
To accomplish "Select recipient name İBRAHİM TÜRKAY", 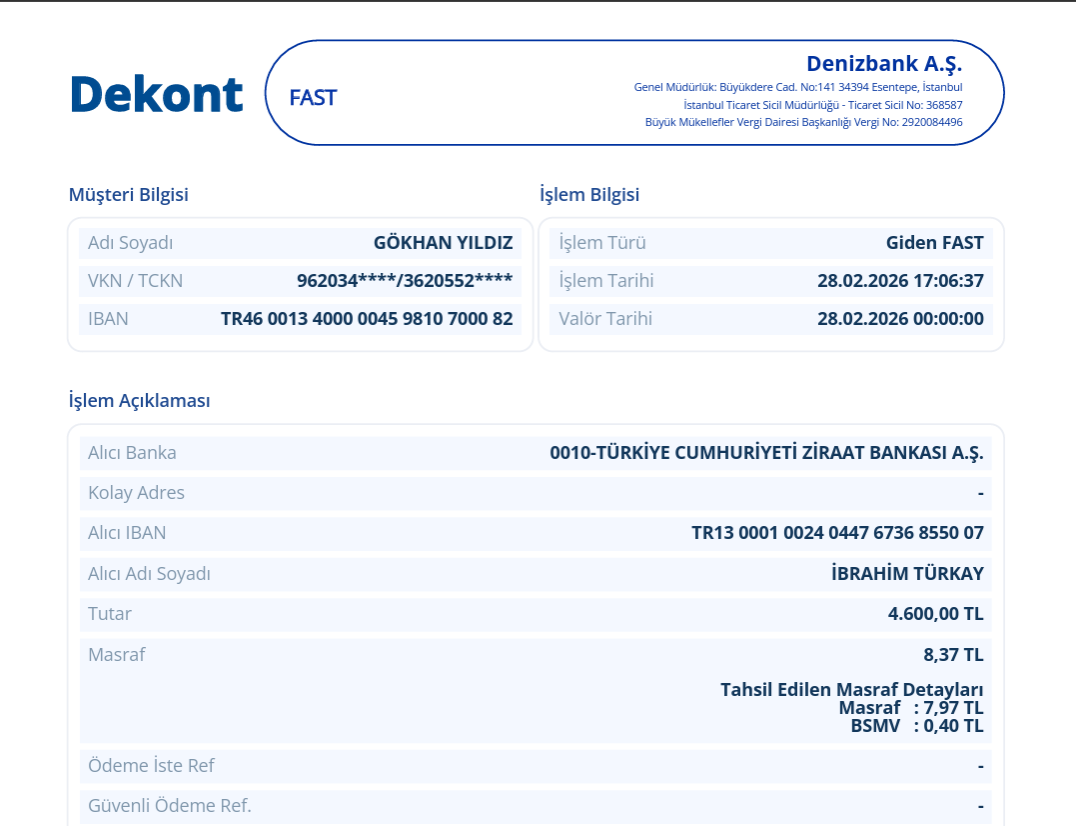I will tap(907, 574).
